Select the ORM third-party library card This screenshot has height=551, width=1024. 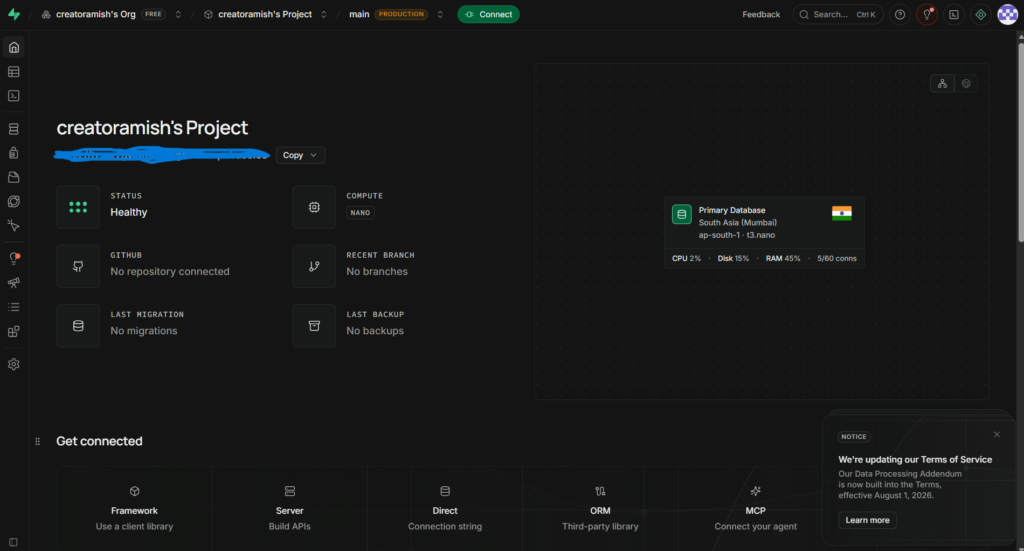click(x=600, y=509)
